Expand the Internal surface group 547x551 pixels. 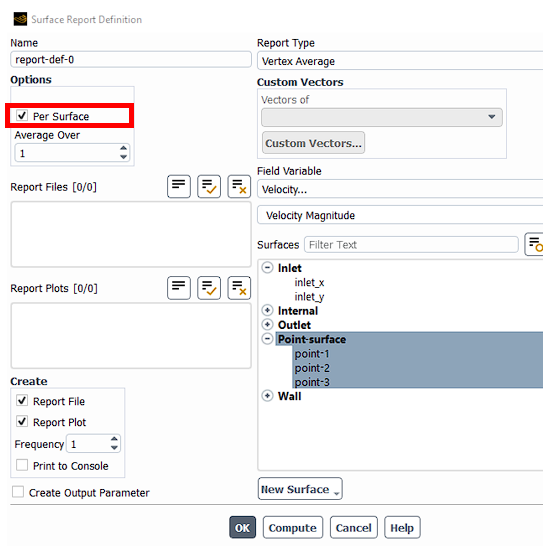[267, 310]
